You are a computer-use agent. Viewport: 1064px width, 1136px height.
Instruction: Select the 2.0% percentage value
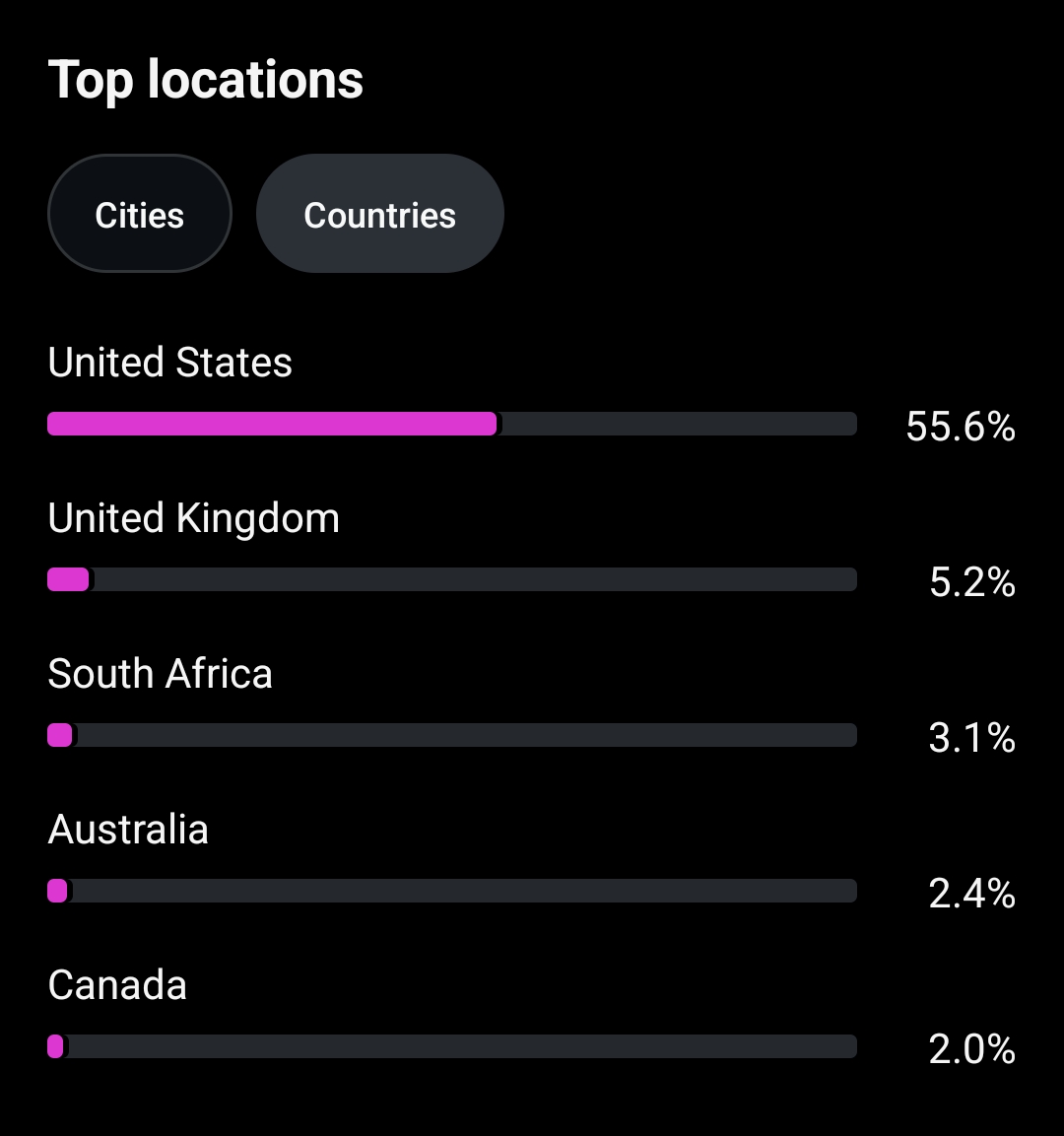[971, 1049]
